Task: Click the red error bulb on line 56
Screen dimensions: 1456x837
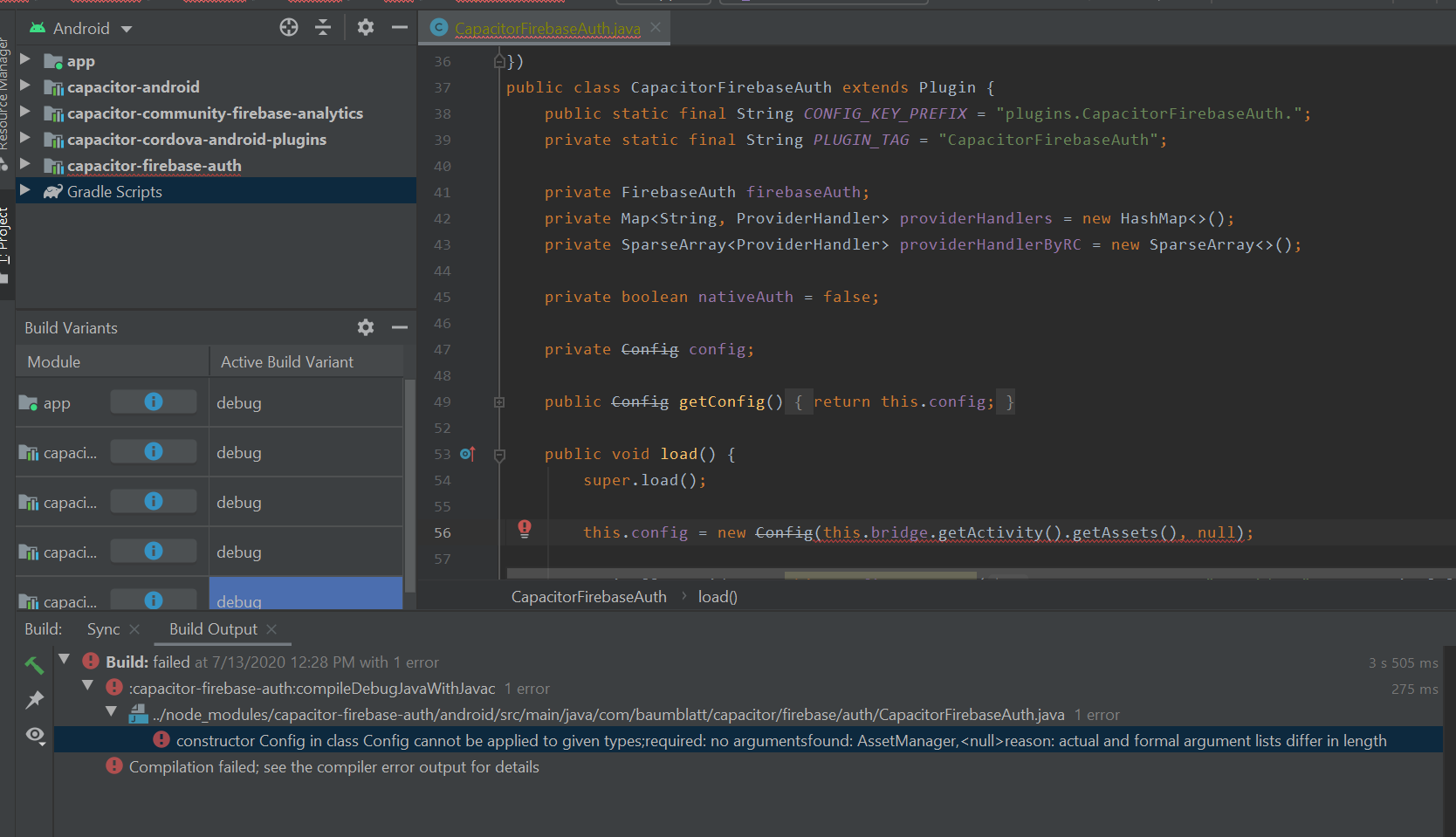Action: (525, 529)
